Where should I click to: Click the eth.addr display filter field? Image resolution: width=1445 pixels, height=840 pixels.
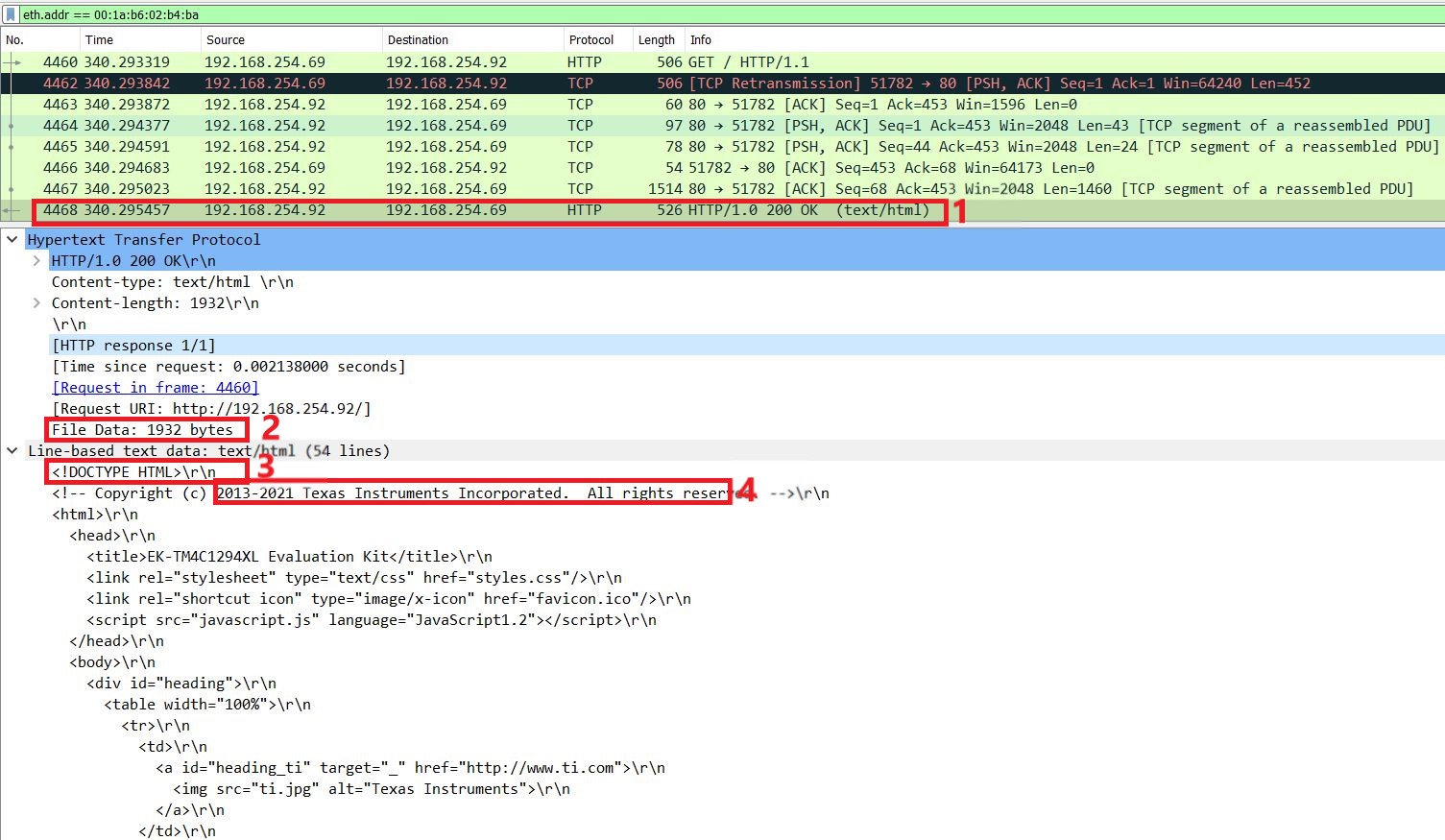[x=672, y=15]
